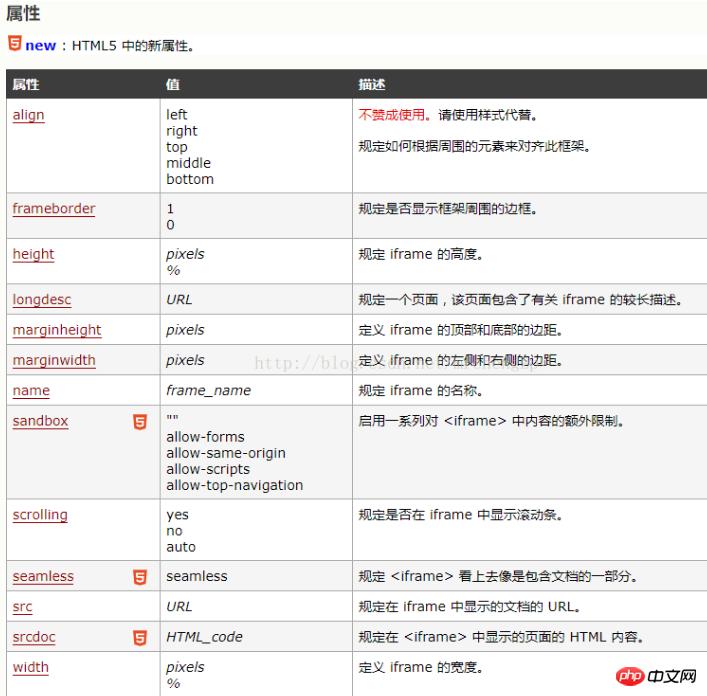Select 'left' value in align row
This screenshot has width=707, height=696.
(x=176, y=114)
